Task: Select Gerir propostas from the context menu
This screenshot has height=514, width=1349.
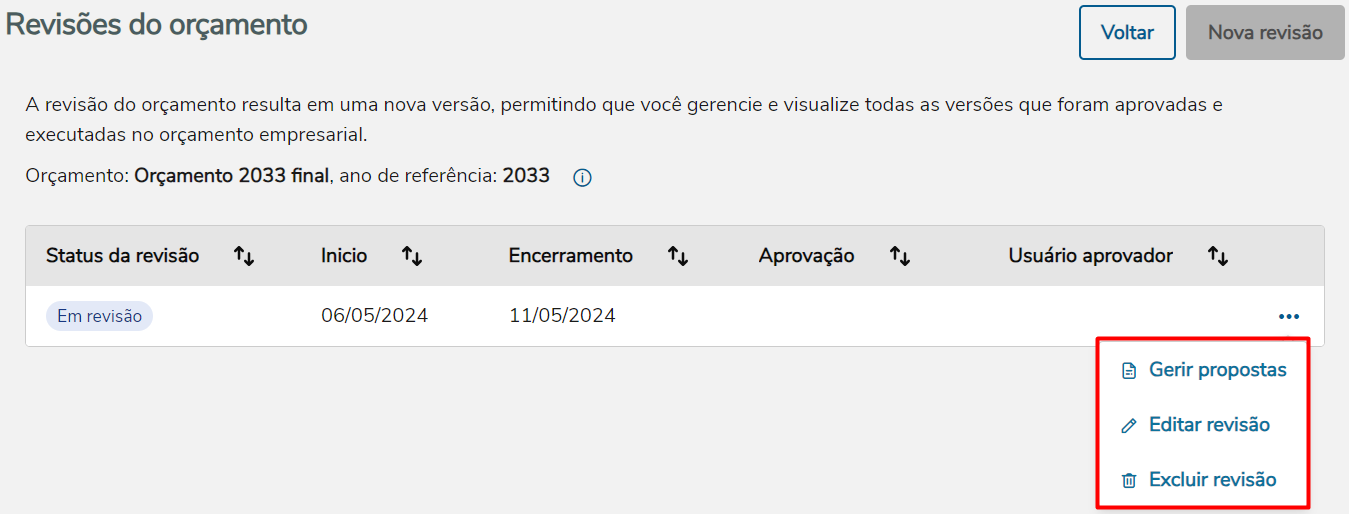Action: point(1217,370)
